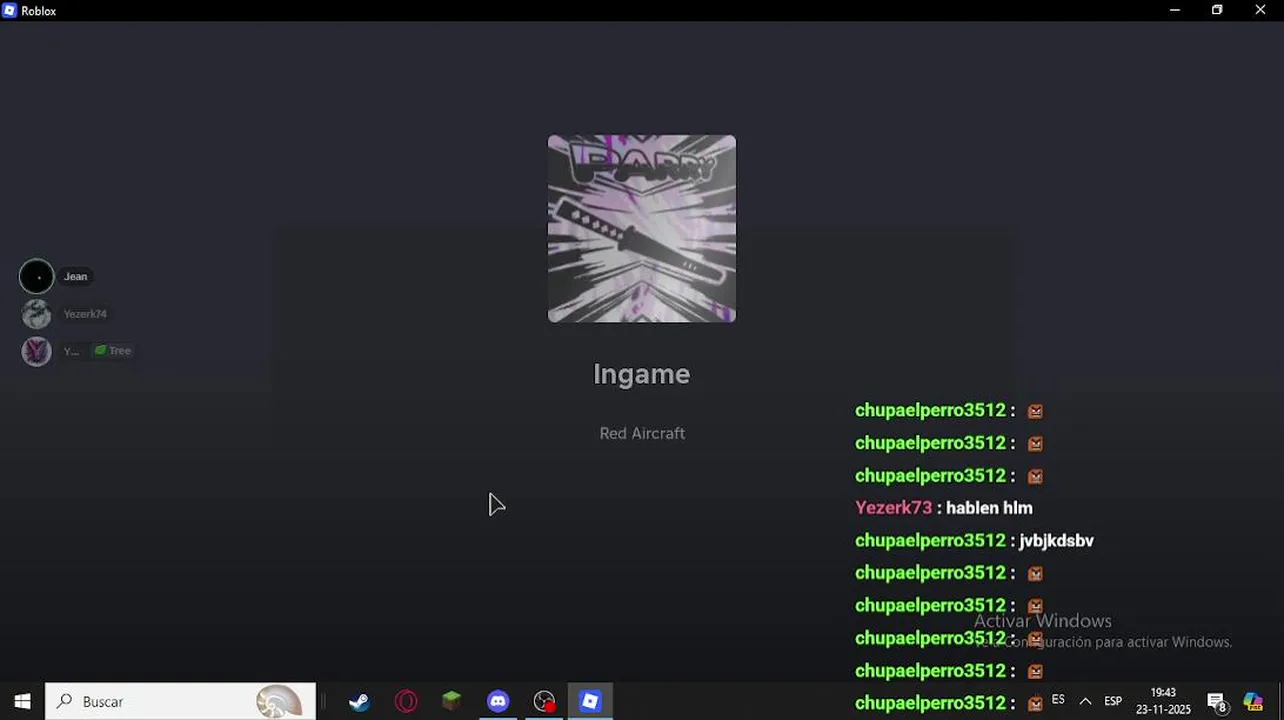Select the purple avatar next to Tree
This screenshot has width=1284, height=720.
[x=37, y=351]
